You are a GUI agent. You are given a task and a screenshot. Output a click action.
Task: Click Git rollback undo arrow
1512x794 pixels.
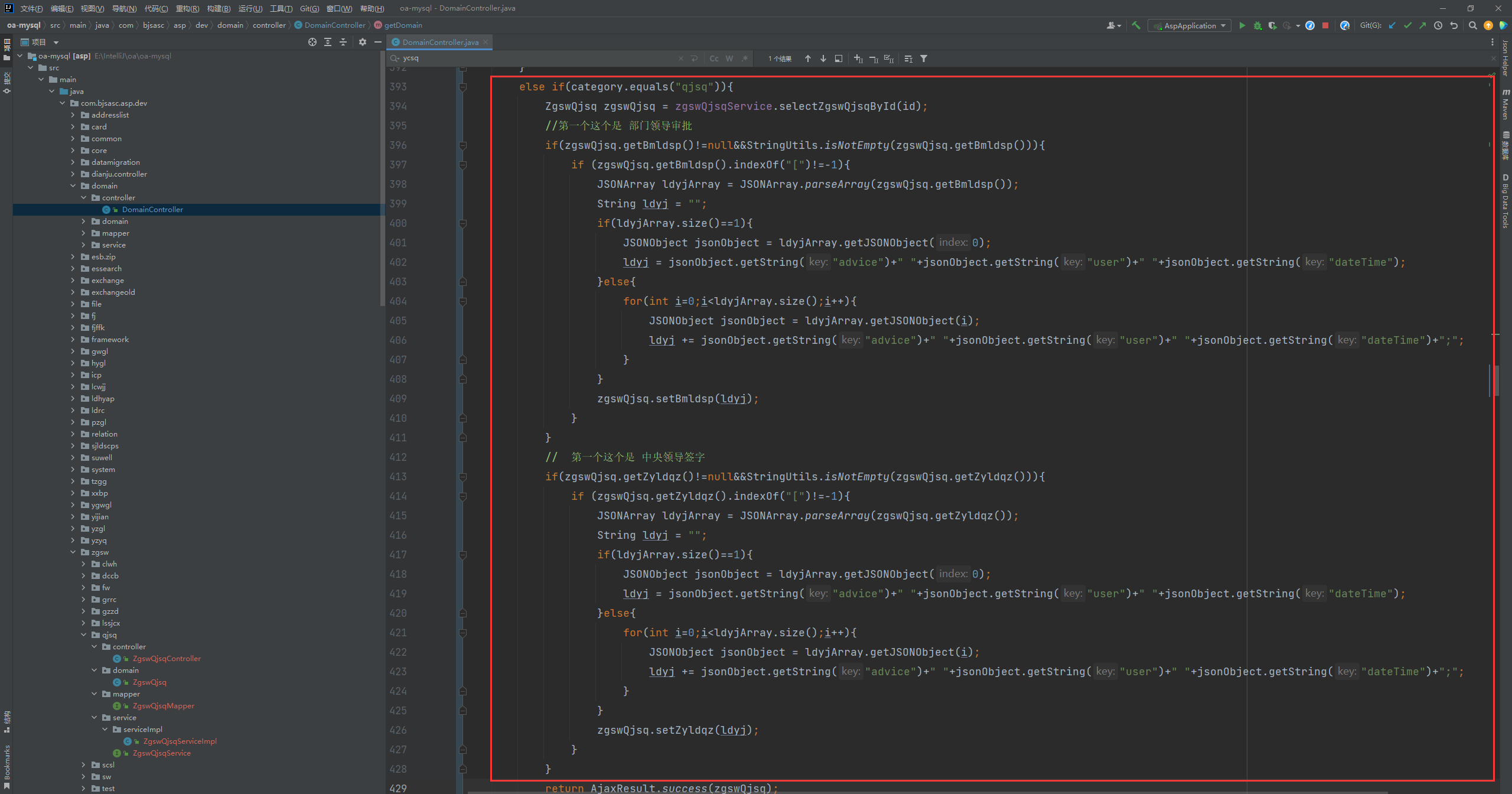[x=1454, y=25]
